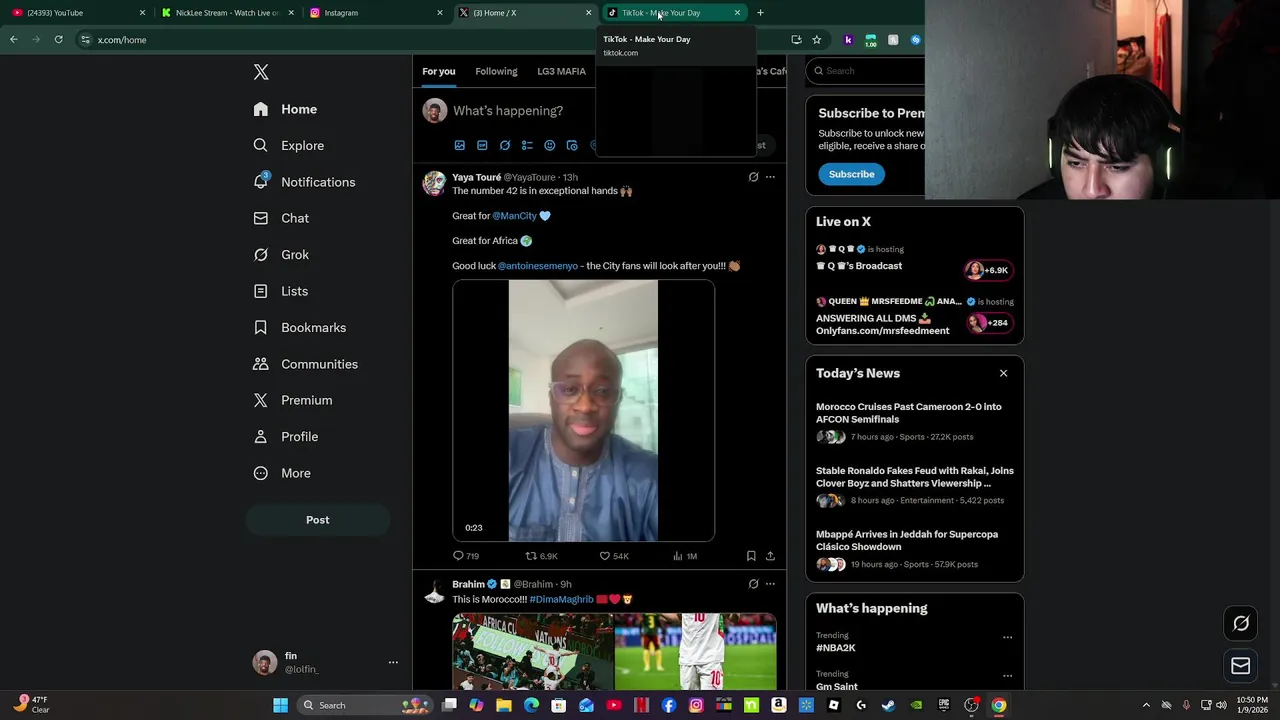This screenshot has width=1280, height=720.
Task: Add media image icon in composer
Action: pyautogui.click(x=460, y=146)
